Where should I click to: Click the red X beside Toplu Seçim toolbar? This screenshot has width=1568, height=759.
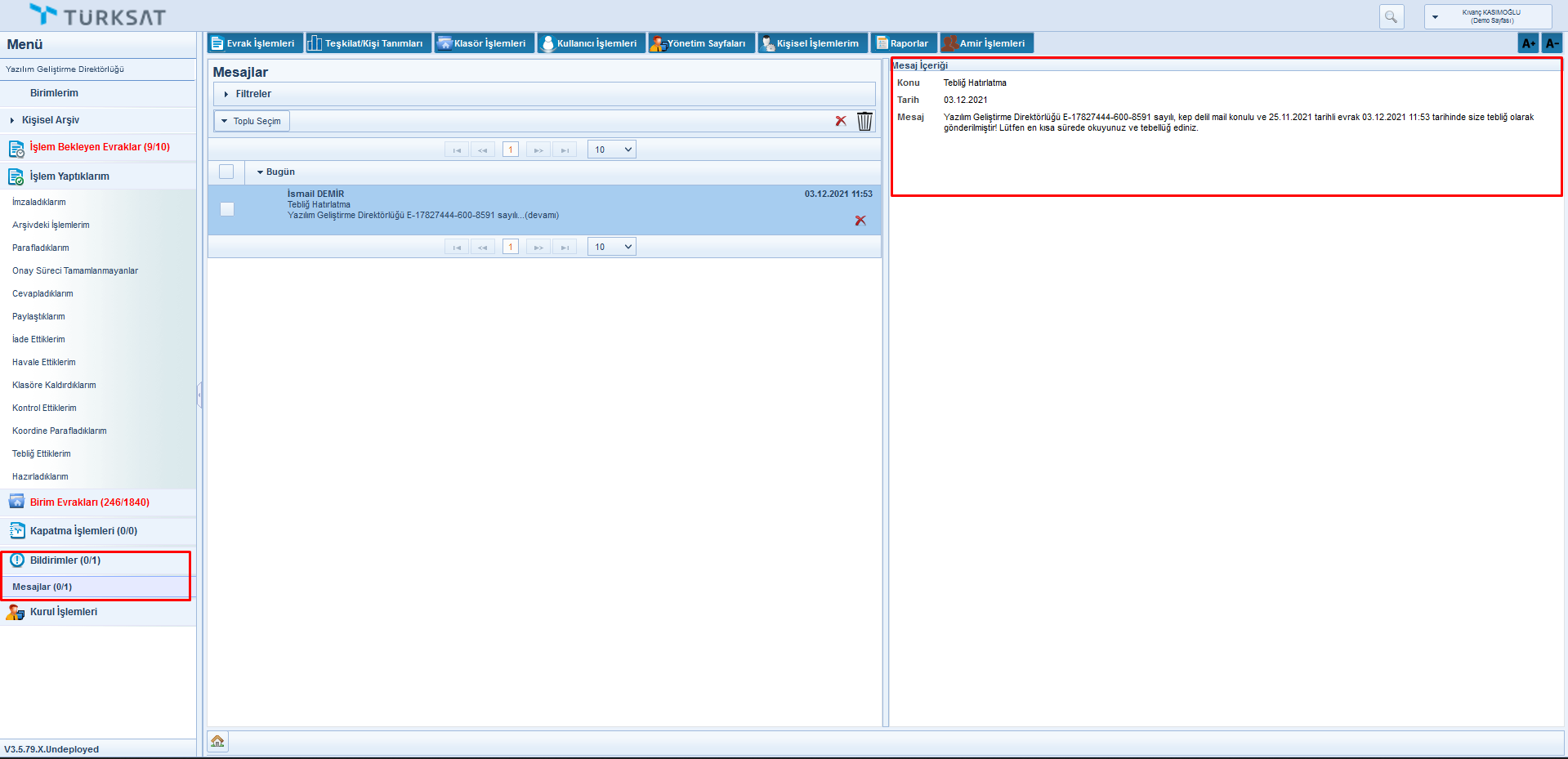[x=841, y=121]
